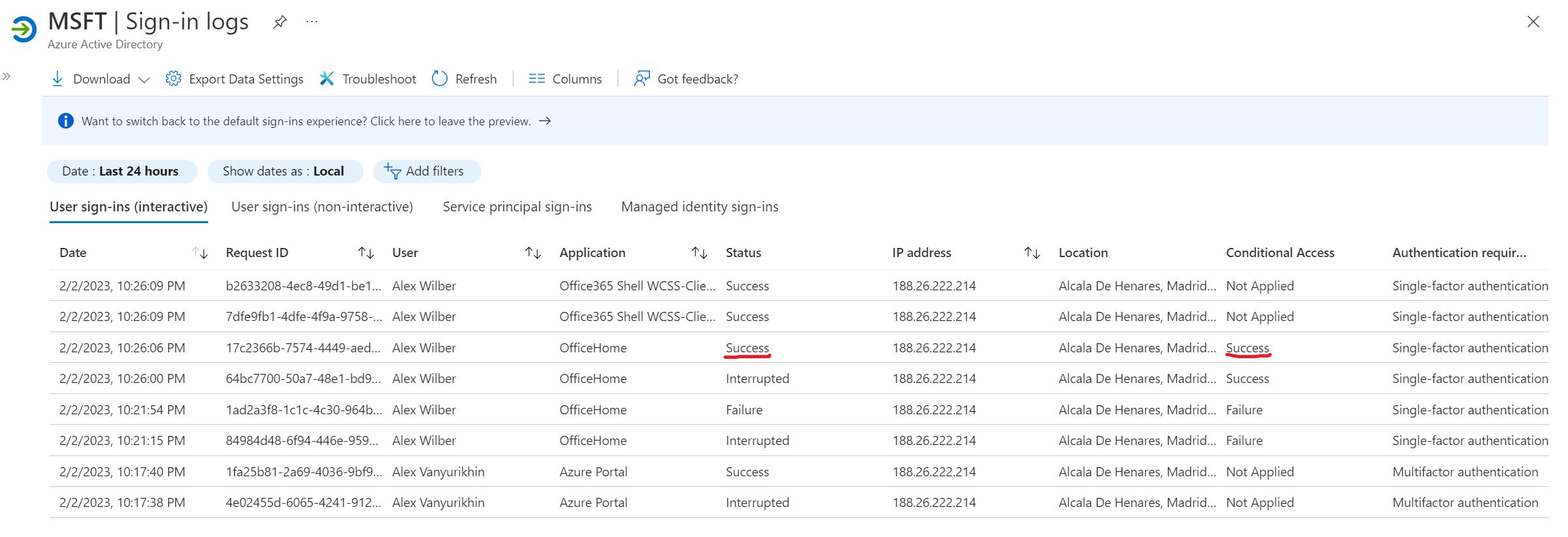
Task: Open the Date Last 24 hours filter
Action: coord(121,172)
